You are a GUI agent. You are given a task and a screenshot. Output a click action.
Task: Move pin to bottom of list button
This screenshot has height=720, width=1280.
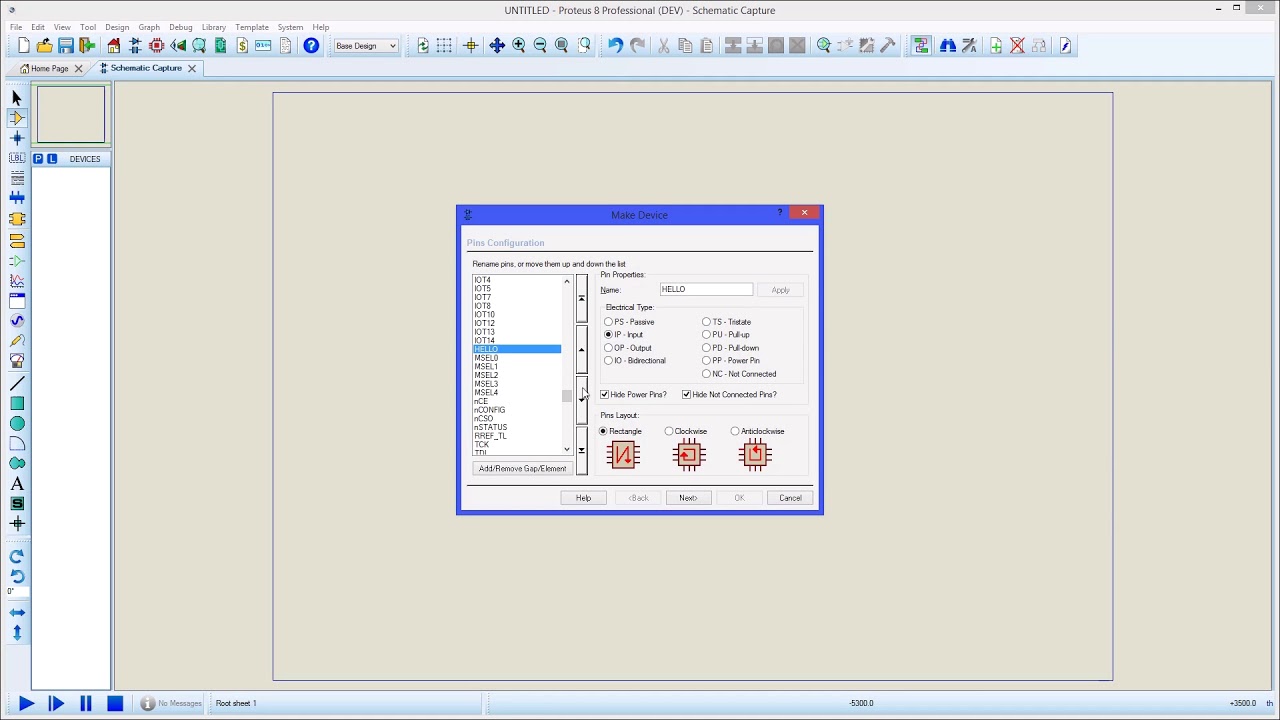[x=581, y=450]
